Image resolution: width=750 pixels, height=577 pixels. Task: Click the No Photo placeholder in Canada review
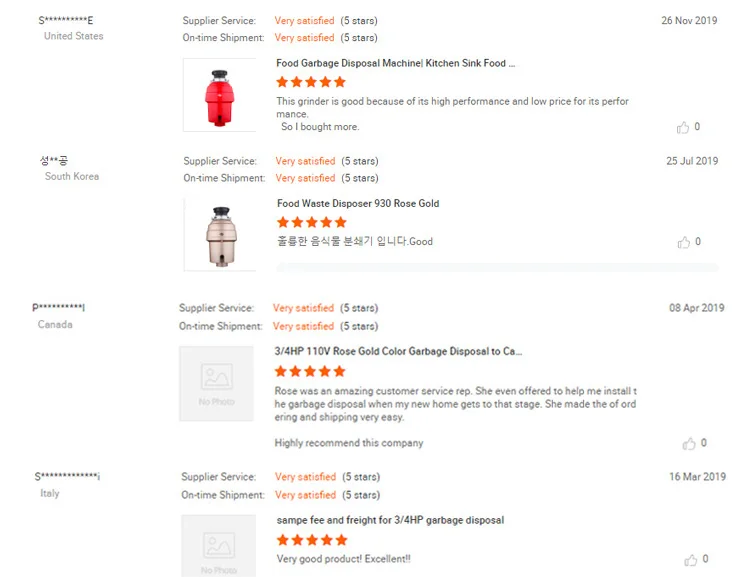[x=216, y=383]
